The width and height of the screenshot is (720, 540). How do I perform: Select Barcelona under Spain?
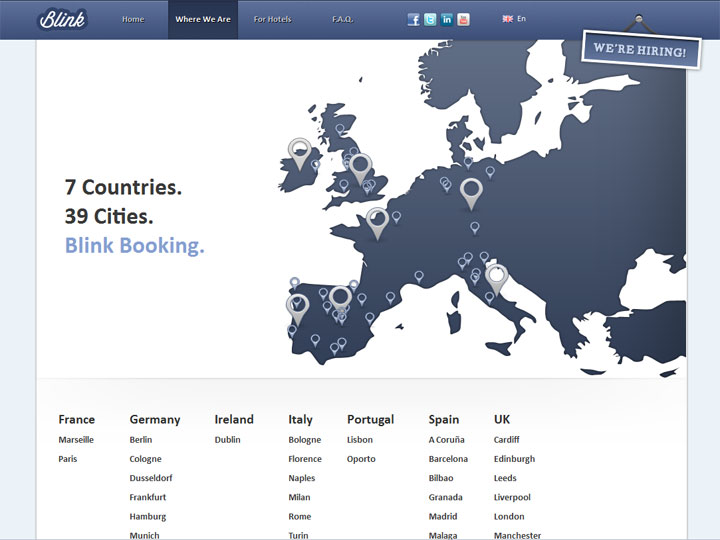pos(448,459)
